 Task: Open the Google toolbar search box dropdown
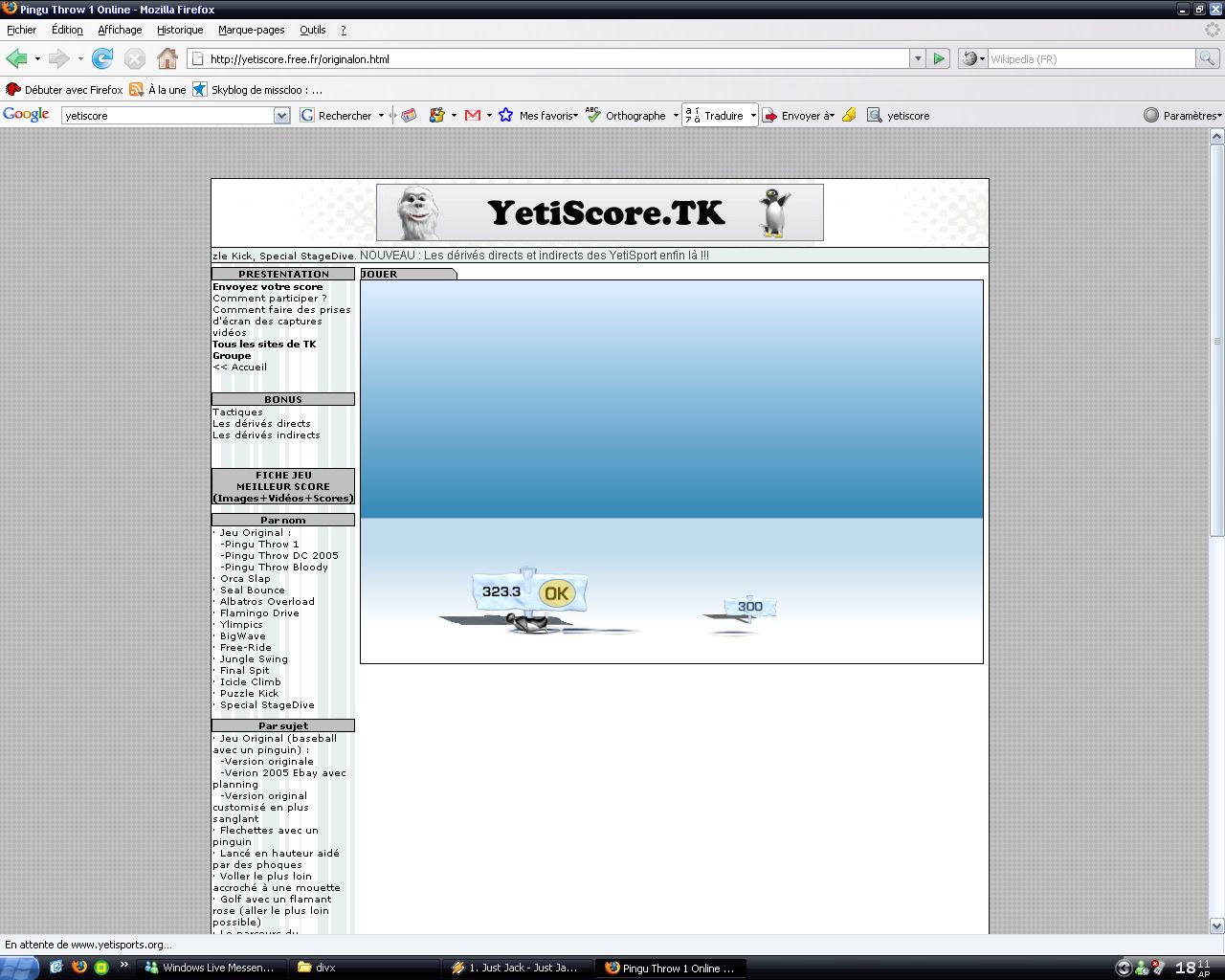tap(281, 115)
